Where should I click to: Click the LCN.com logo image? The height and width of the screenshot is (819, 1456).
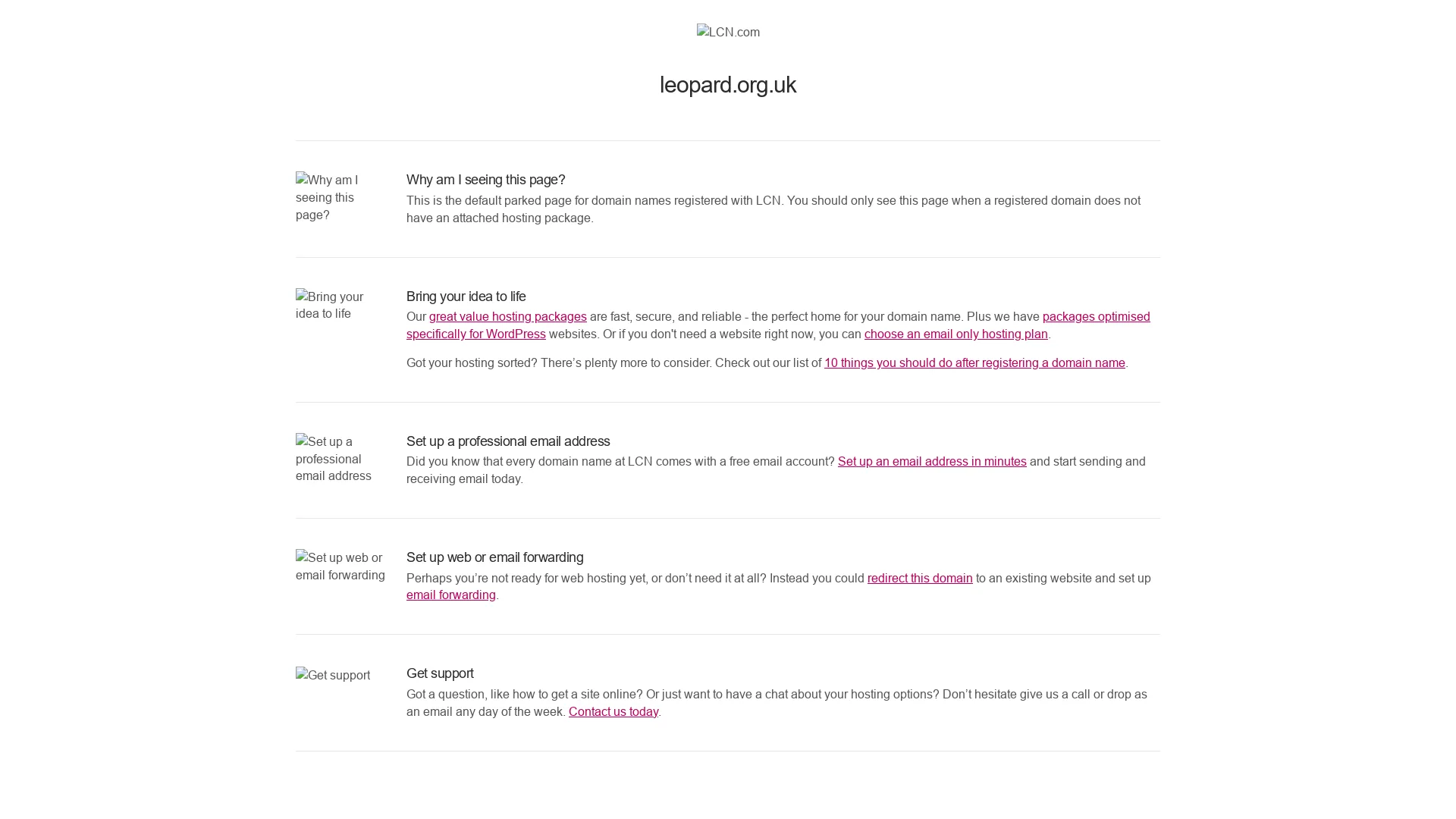pos(728,32)
